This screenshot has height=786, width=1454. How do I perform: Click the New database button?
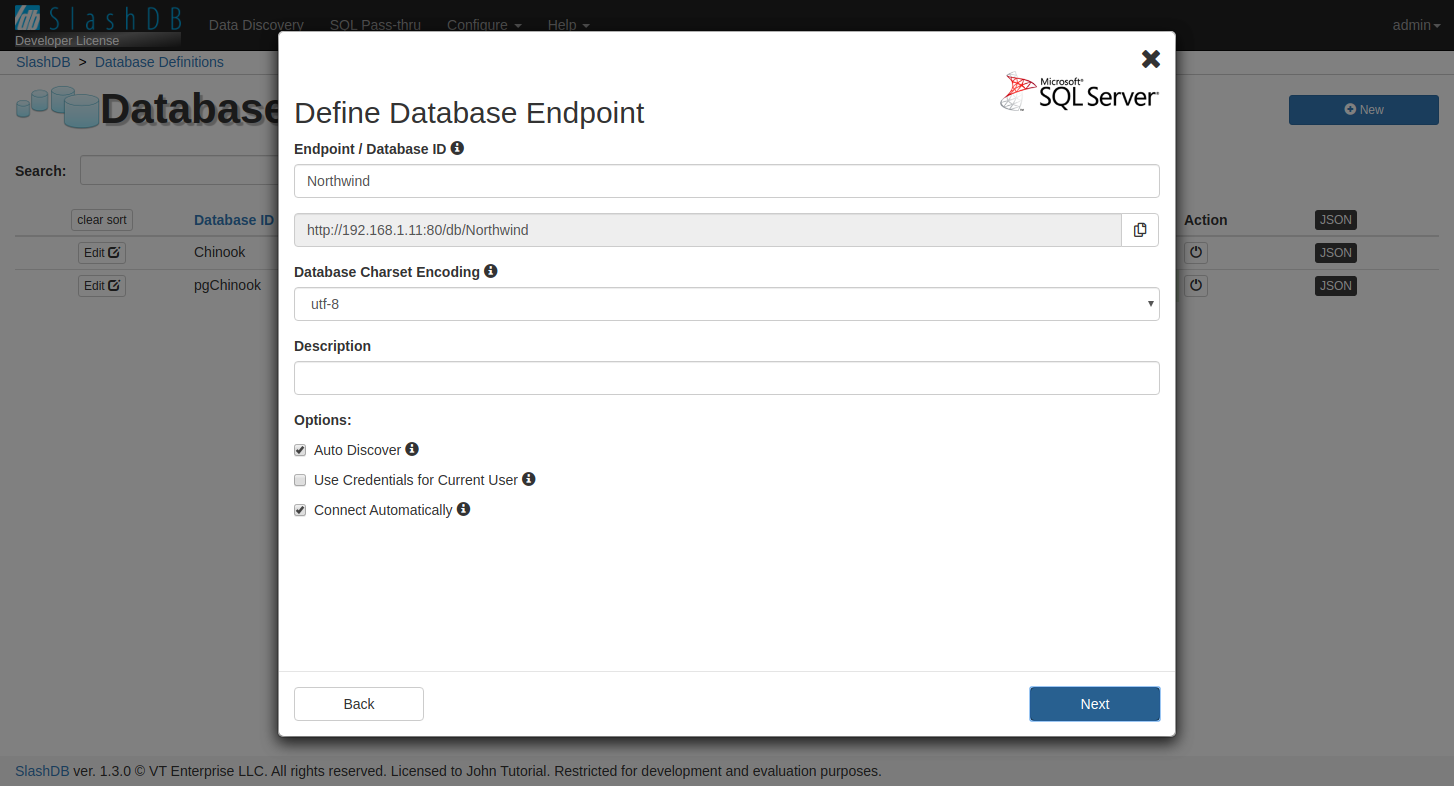1364,110
